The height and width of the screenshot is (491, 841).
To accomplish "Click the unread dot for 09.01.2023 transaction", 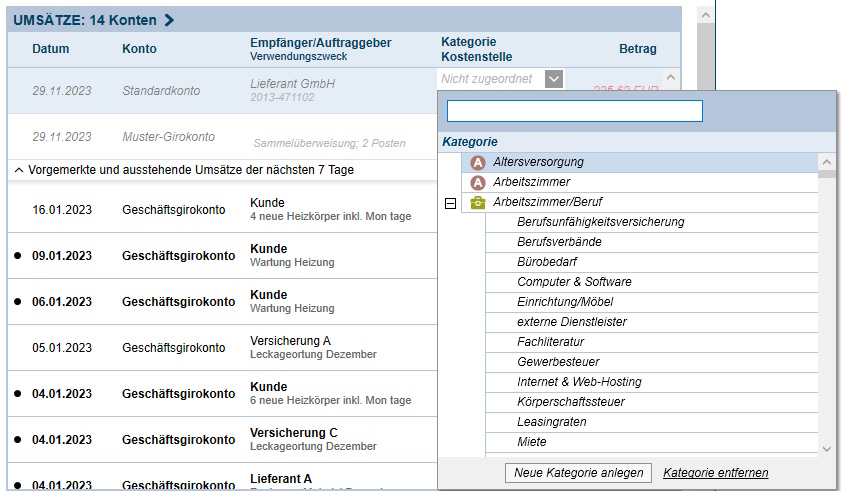I will 18,256.
